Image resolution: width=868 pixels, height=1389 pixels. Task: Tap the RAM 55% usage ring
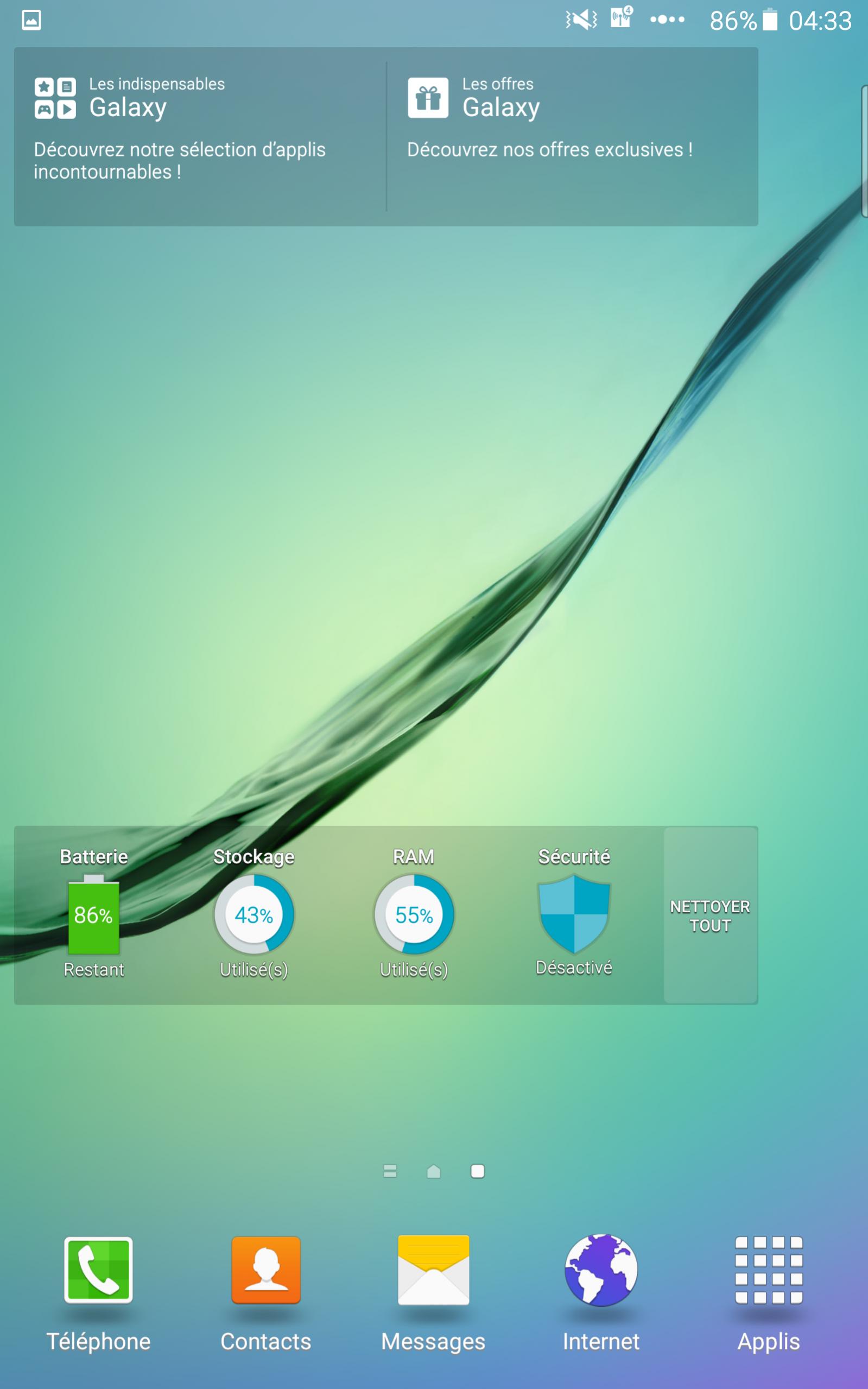[x=414, y=914]
